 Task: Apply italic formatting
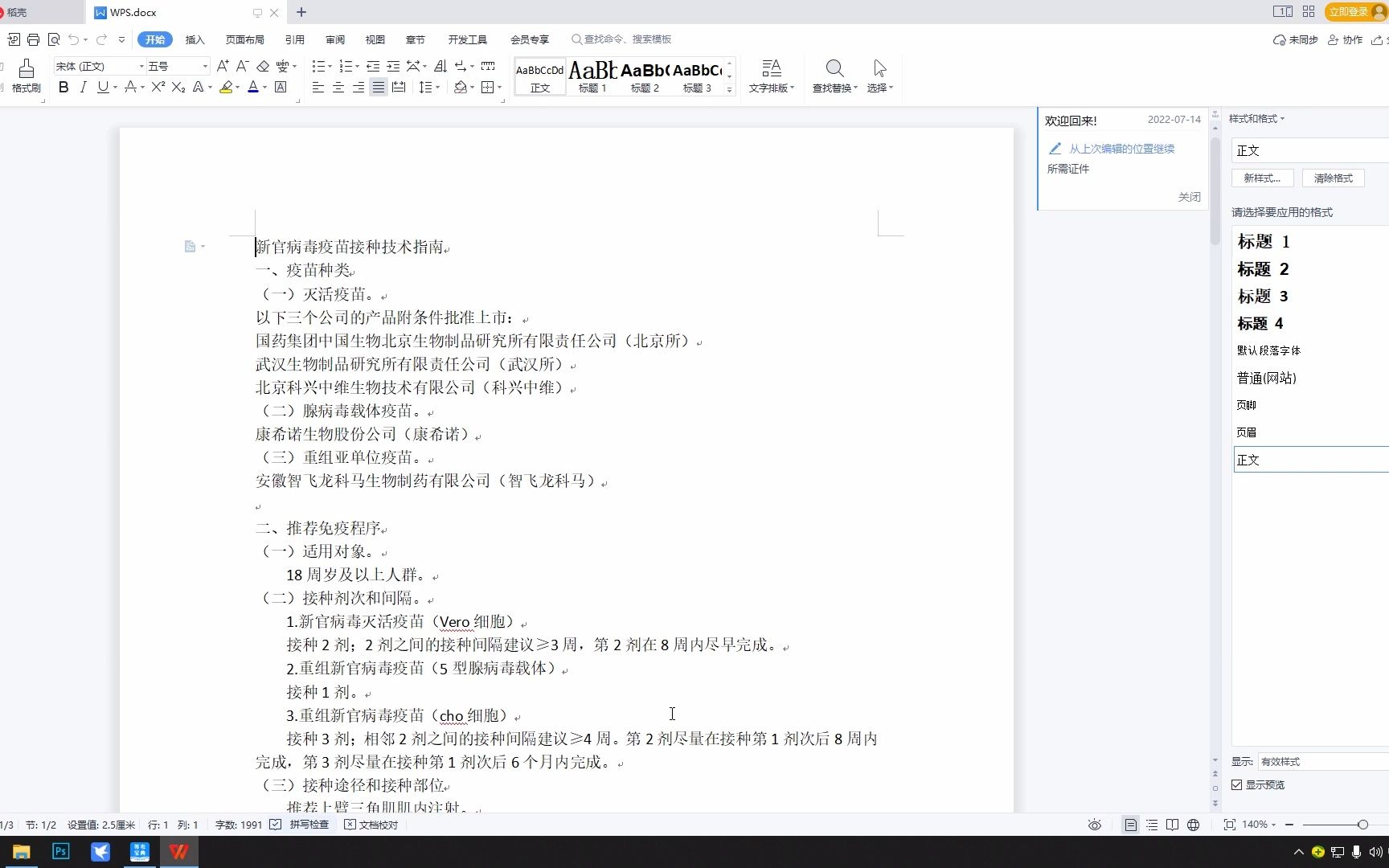click(83, 88)
